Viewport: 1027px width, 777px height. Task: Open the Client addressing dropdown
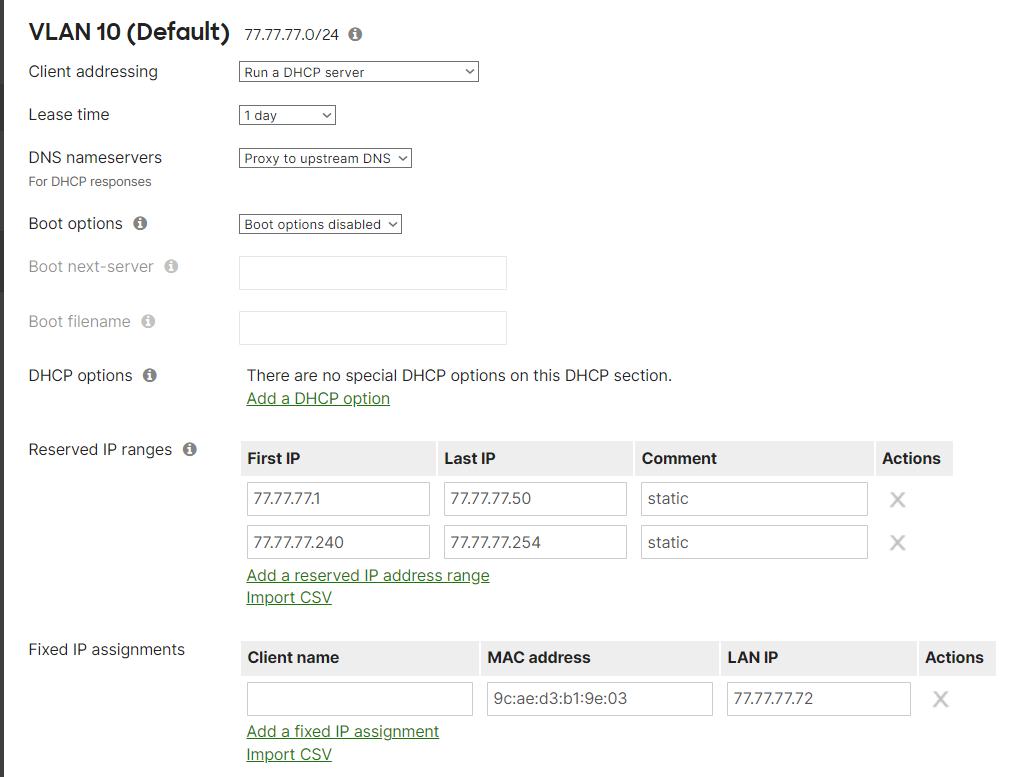click(358, 71)
